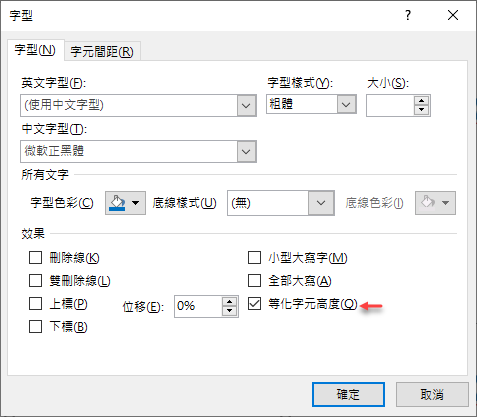
Task: Enable the 雙刪除線 double strikethrough checkbox
Action: tap(35, 280)
